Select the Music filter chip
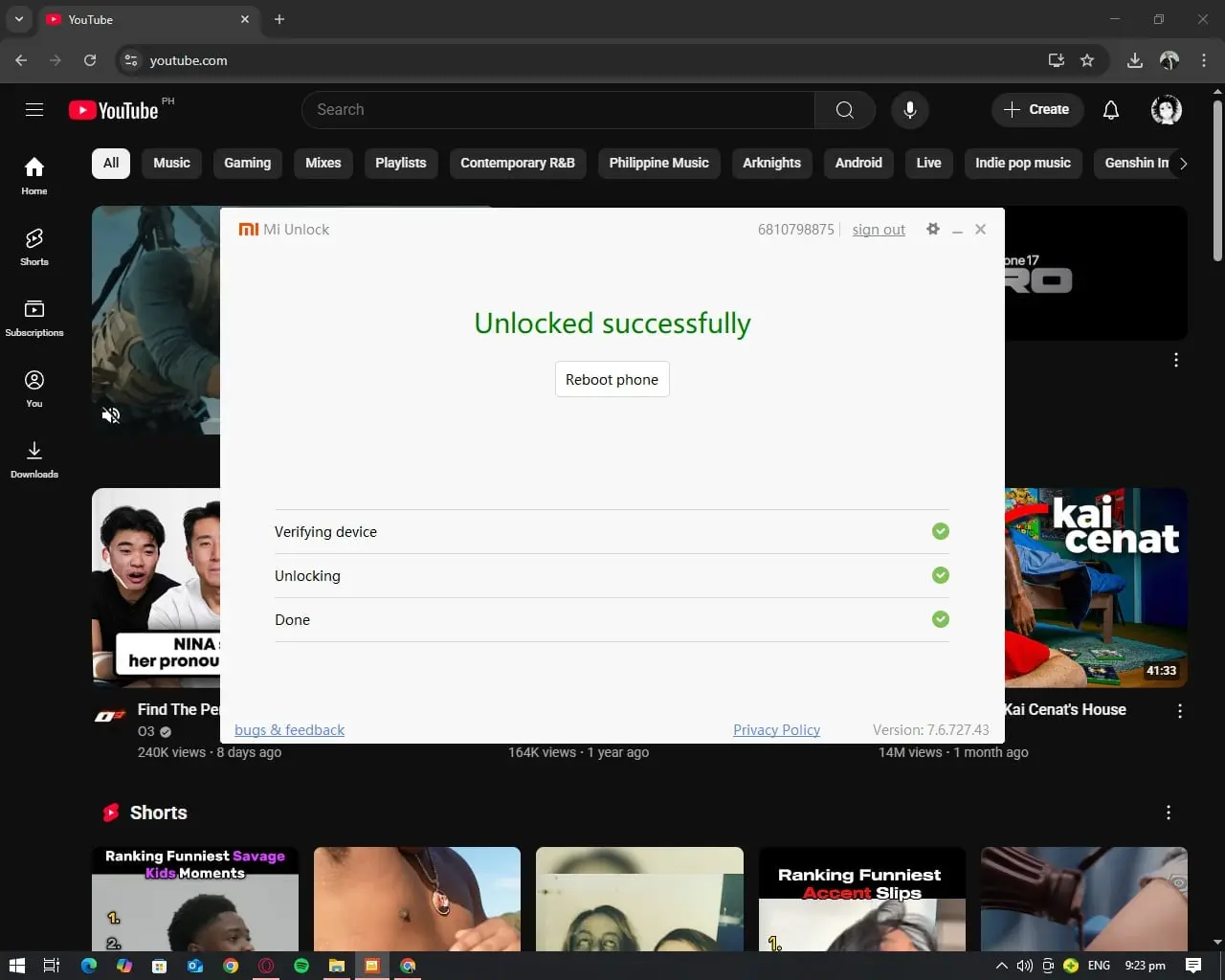The image size is (1225, 980). coord(172,163)
